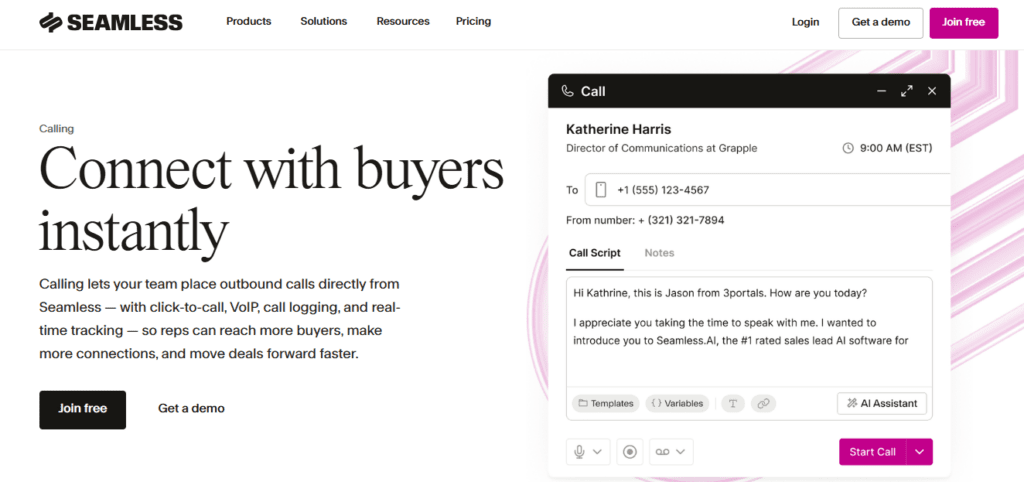Click the To phone number field

point(770,190)
